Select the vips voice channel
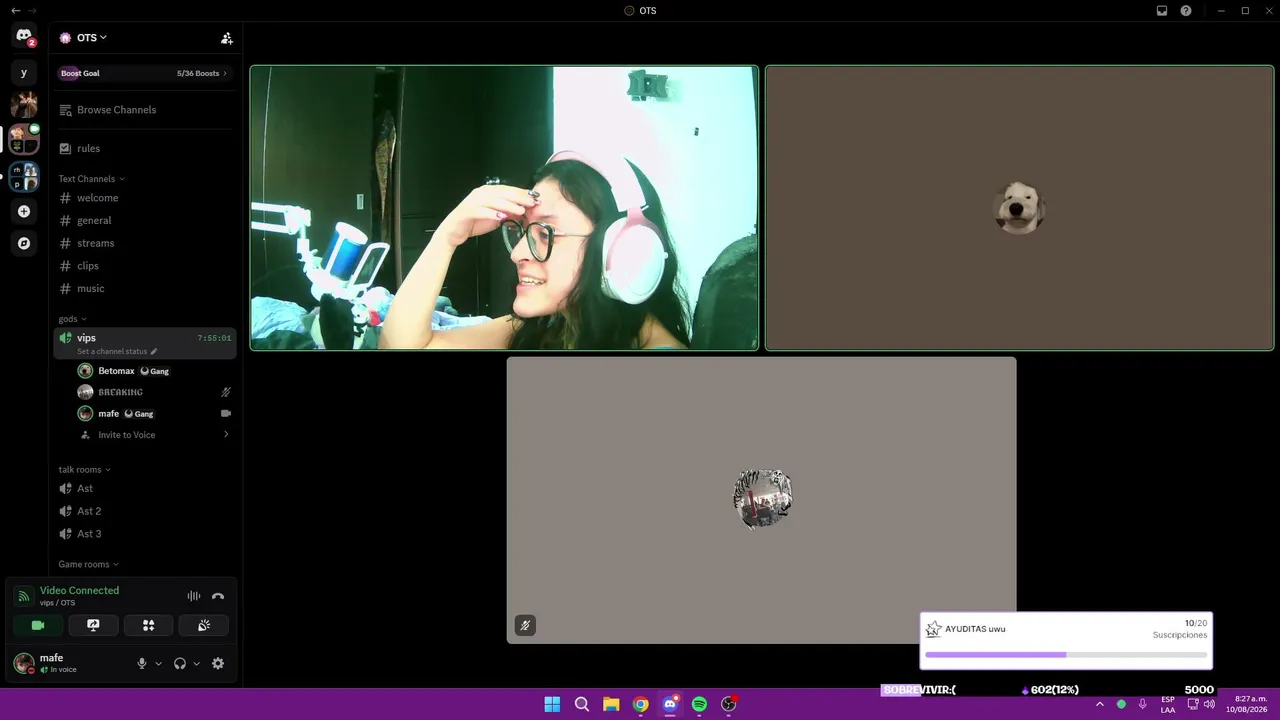Image resolution: width=1280 pixels, height=720 pixels. (145, 343)
